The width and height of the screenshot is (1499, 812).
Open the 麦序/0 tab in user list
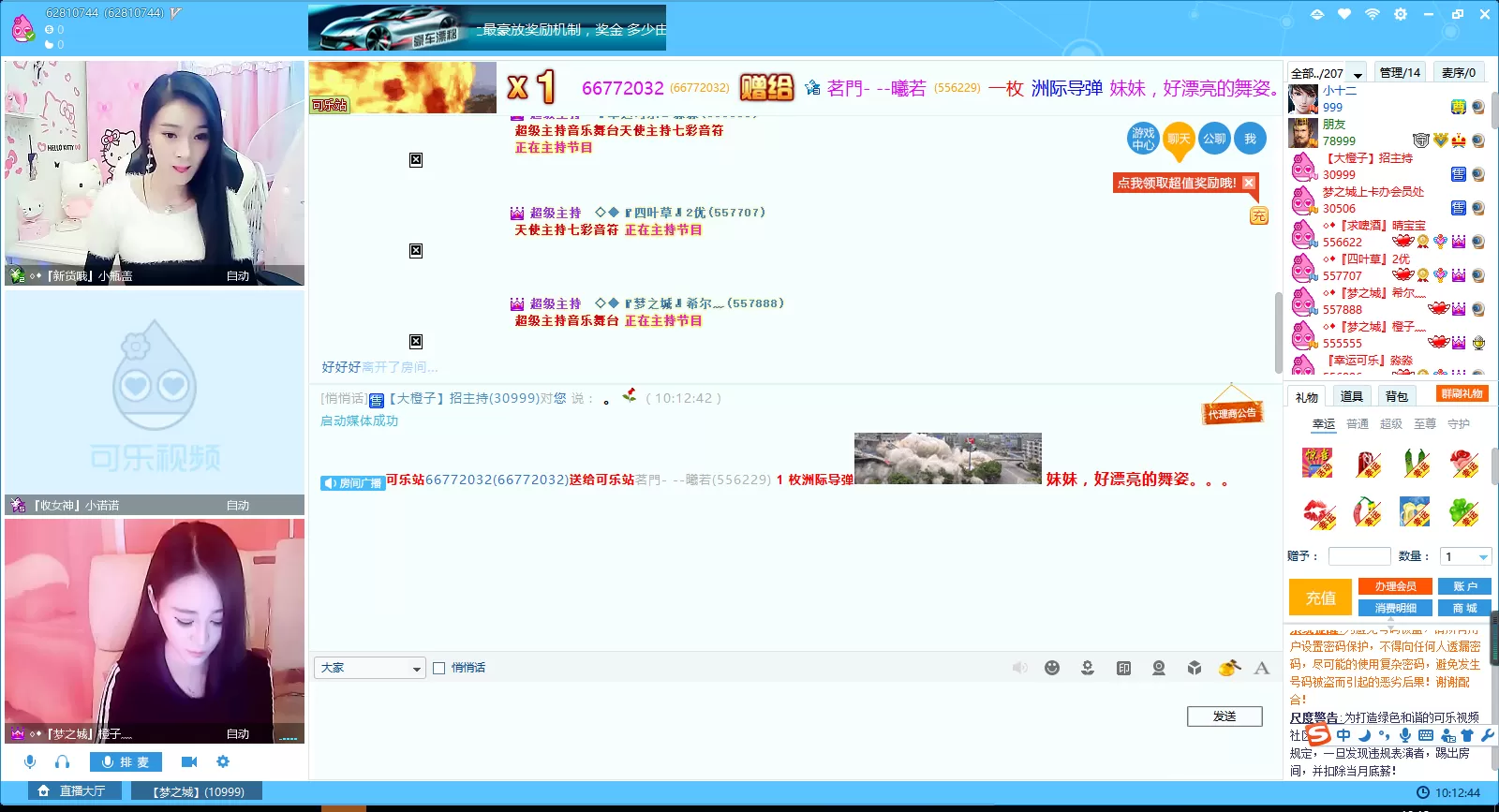pyautogui.click(x=1459, y=72)
